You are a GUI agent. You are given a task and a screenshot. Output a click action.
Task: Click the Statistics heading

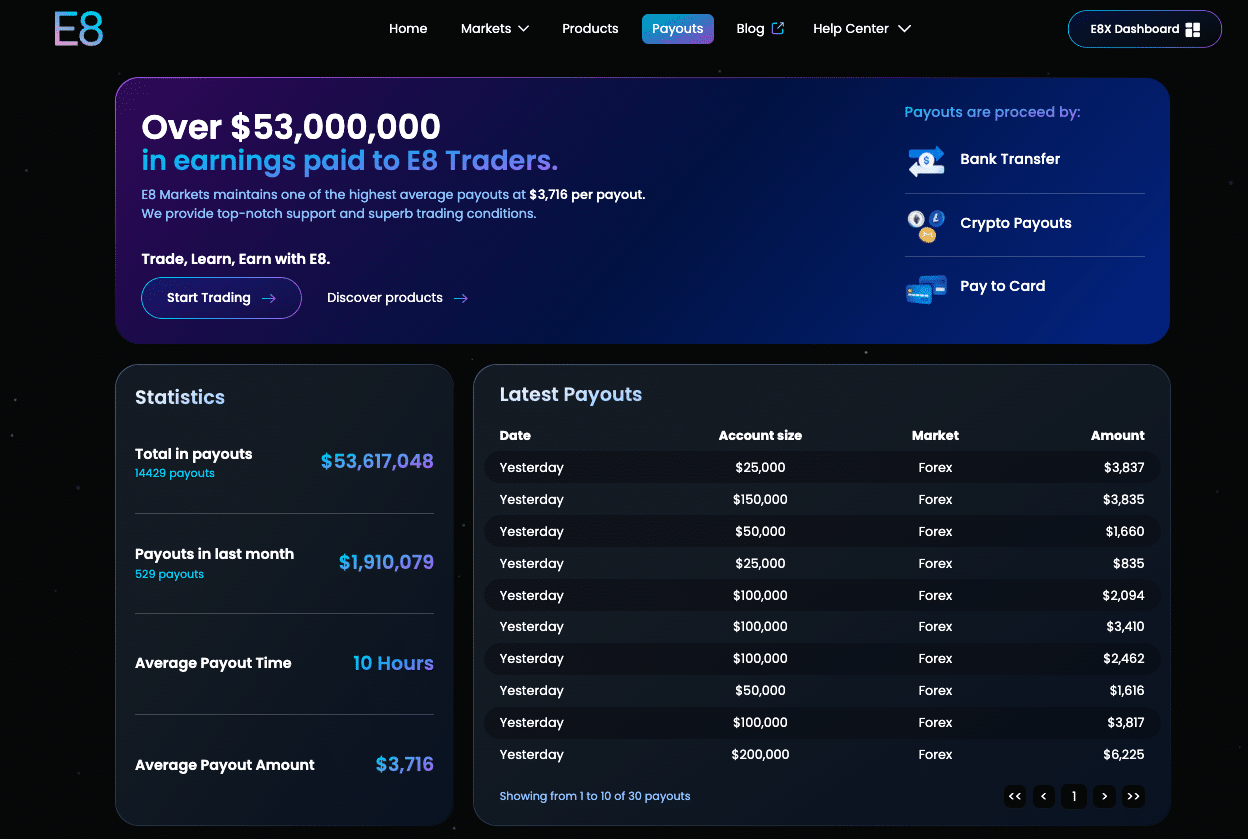click(180, 397)
